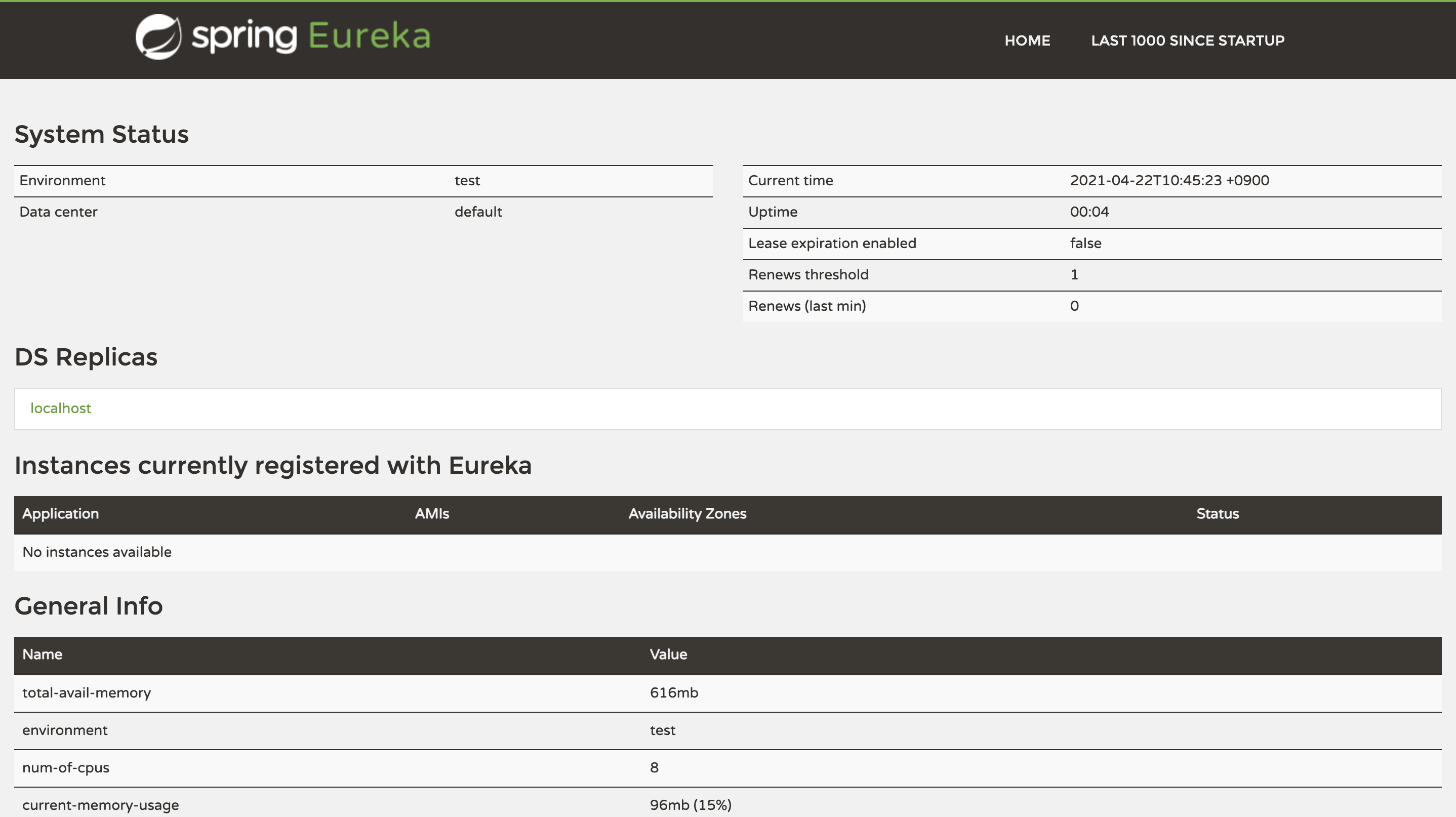The height and width of the screenshot is (817, 1456).
Task: Open LAST 1000 SINCE STARTUP page
Action: (x=1188, y=40)
